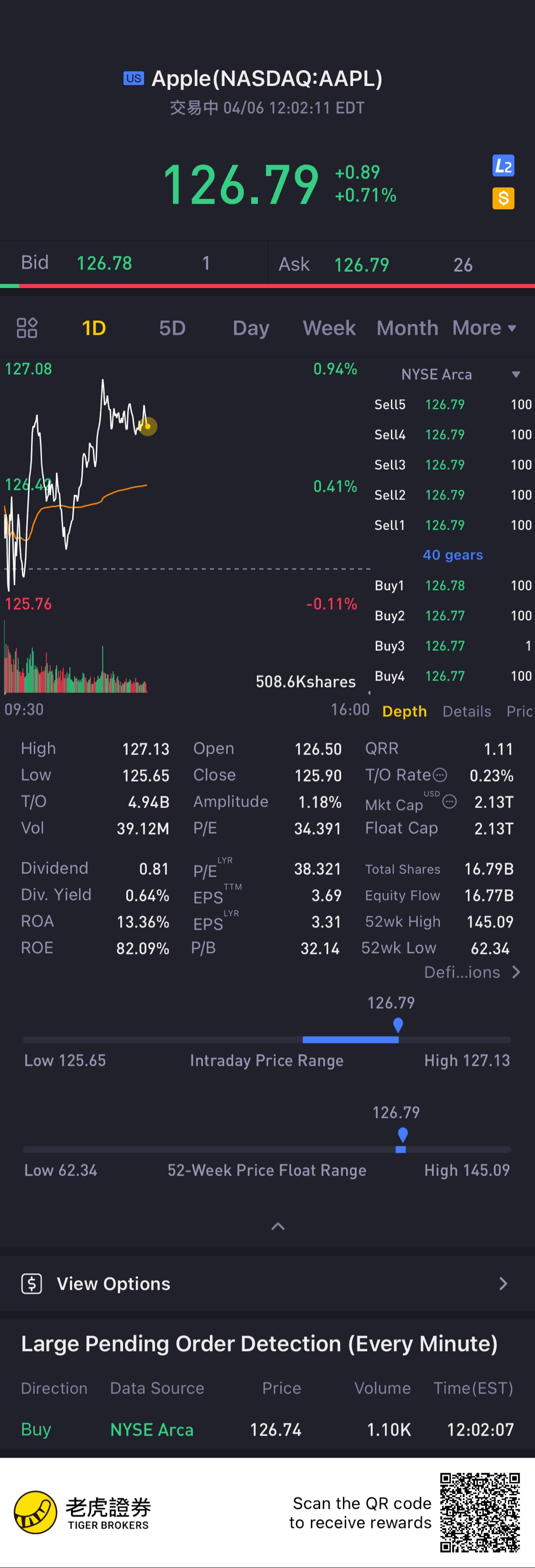This screenshot has width=535, height=1568.
Task: Select the Month chart tab
Action: [407, 328]
